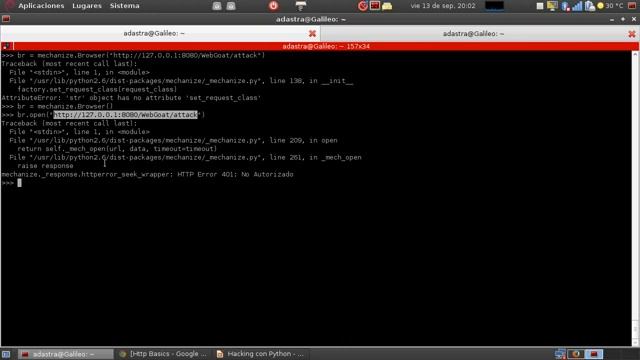This screenshot has height=360, width=640.
Task: Click the printer-like icon in top panel
Action: coord(301,6)
